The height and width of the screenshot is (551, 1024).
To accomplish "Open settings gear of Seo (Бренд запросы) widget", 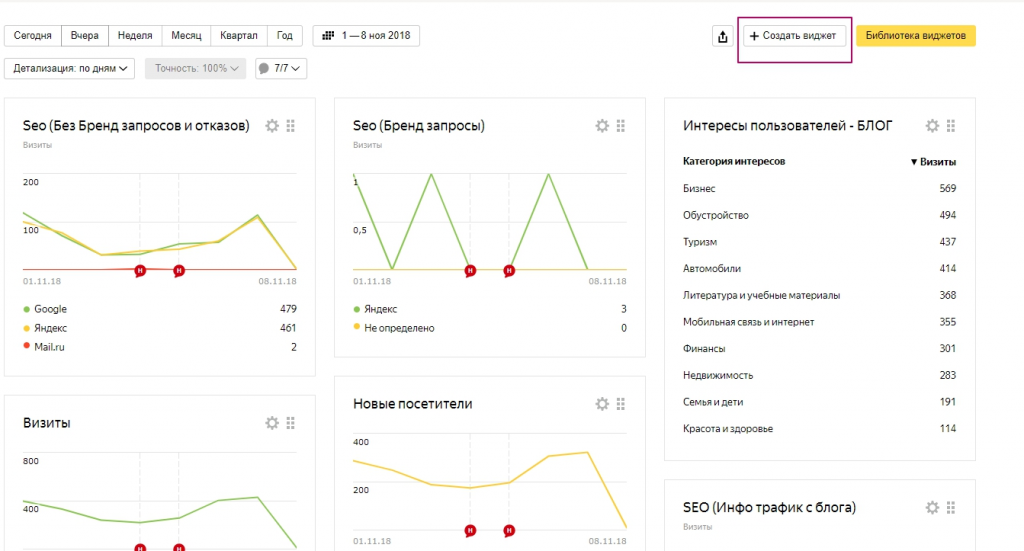I will 602,126.
